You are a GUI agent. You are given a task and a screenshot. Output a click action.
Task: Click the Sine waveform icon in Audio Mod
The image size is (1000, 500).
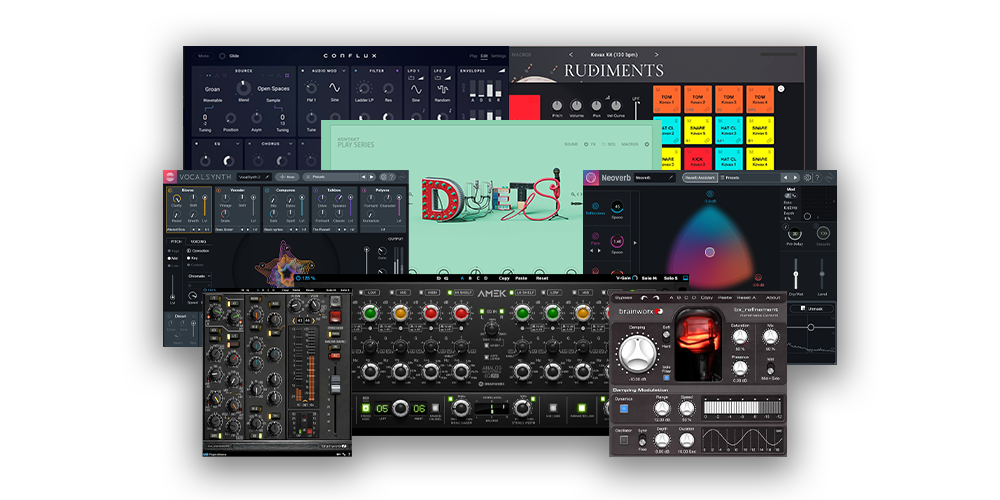pyautogui.click(x=335, y=88)
